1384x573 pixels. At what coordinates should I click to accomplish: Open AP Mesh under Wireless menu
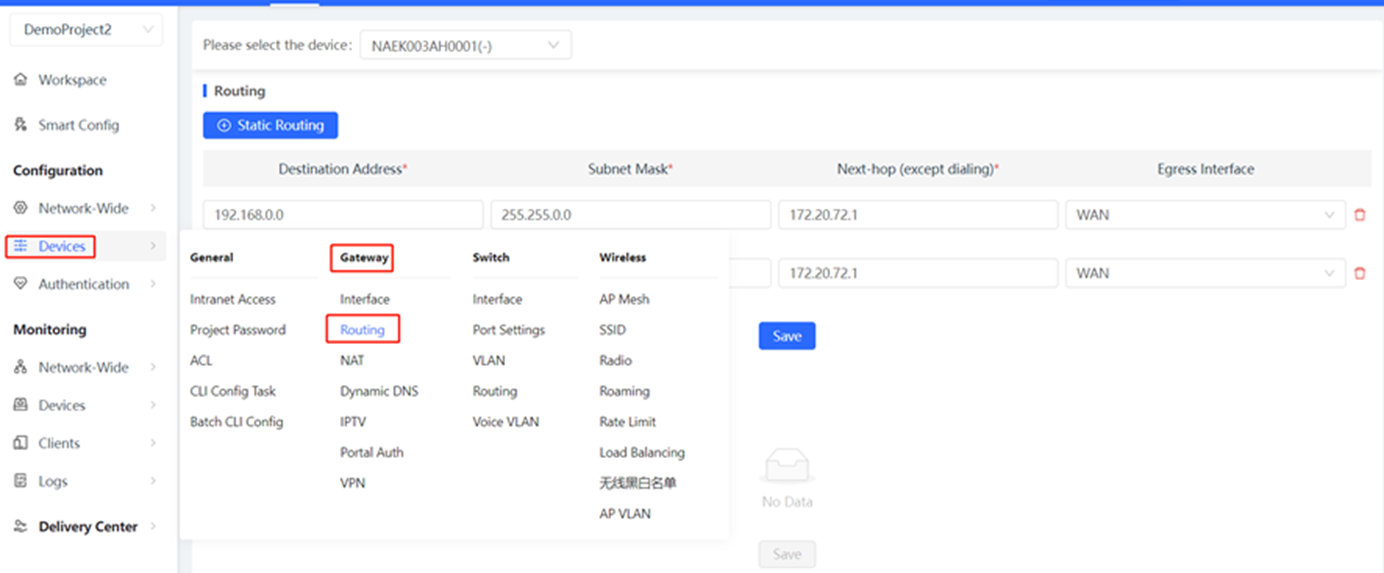624,299
